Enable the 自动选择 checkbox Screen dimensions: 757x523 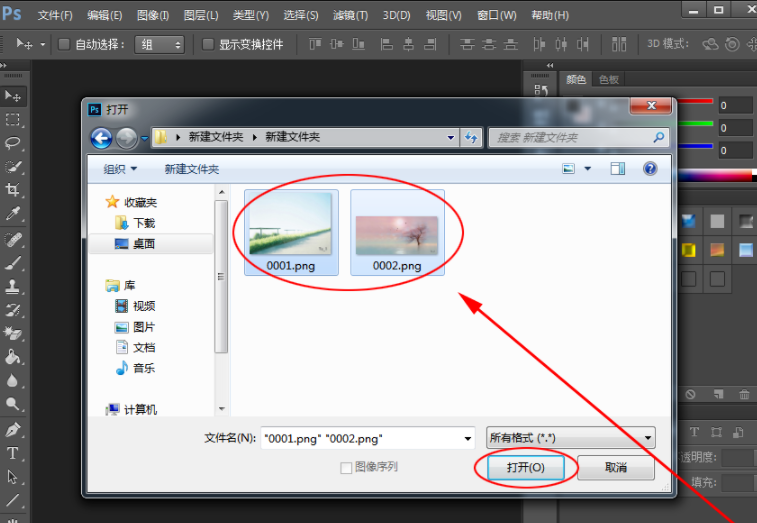(65, 45)
